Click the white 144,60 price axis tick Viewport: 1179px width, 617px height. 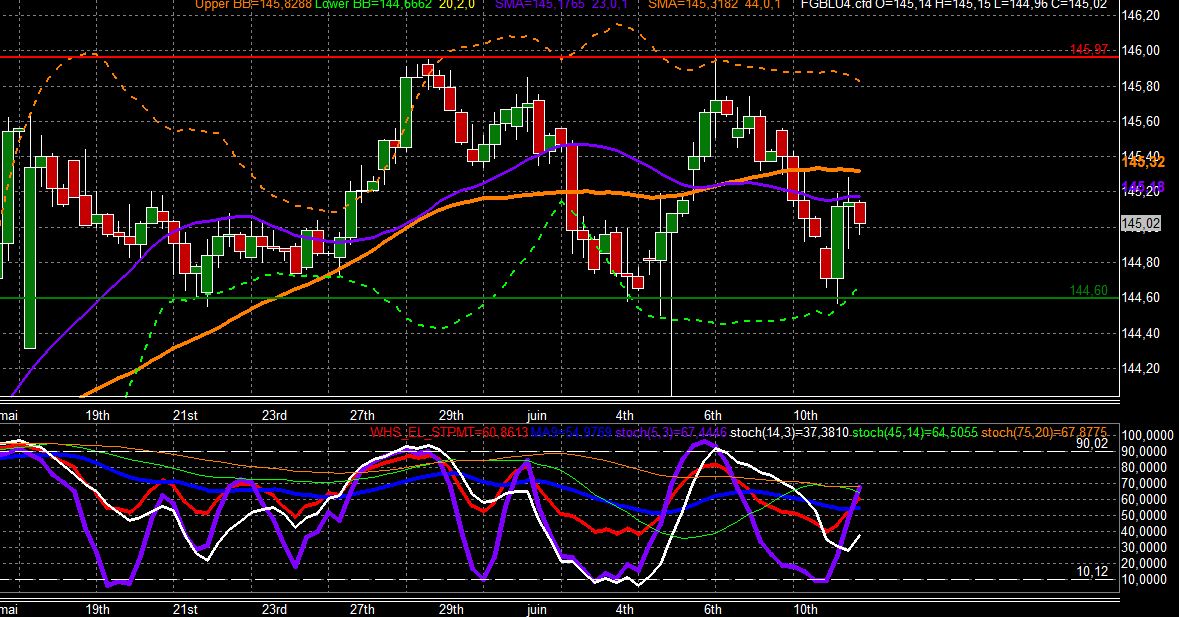click(x=1140, y=298)
